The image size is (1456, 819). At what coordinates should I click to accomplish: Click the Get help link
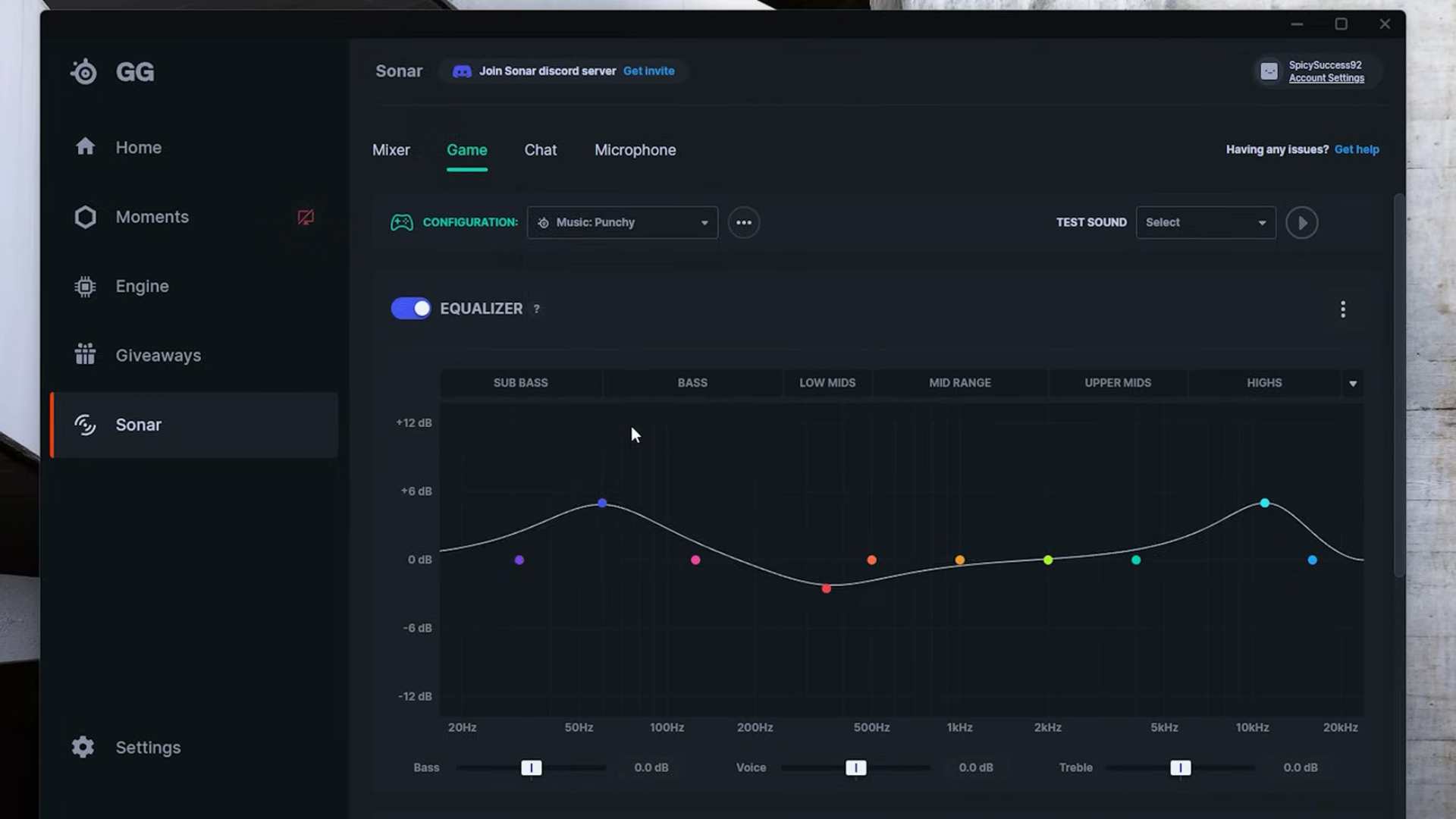1357,149
